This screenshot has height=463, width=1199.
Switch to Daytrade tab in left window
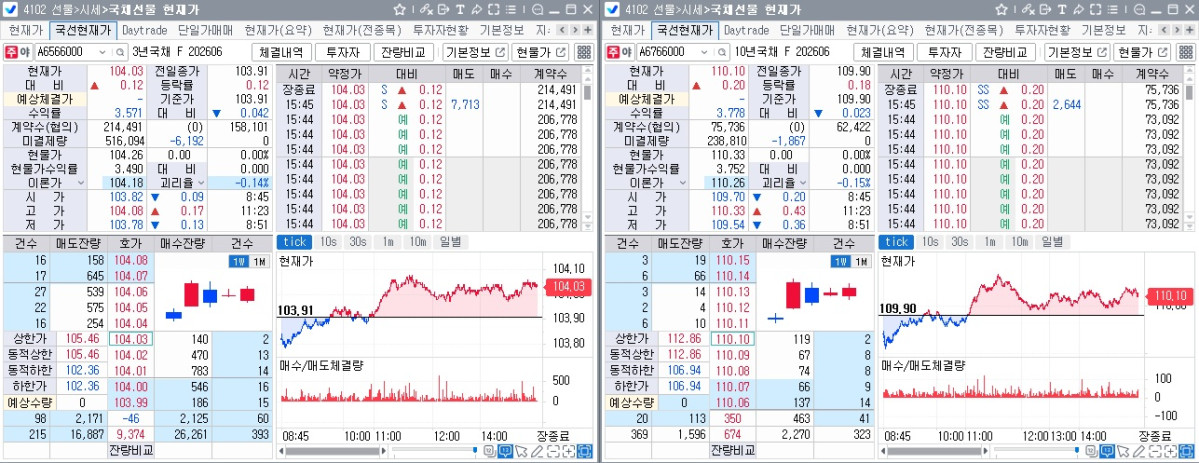tap(145, 31)
